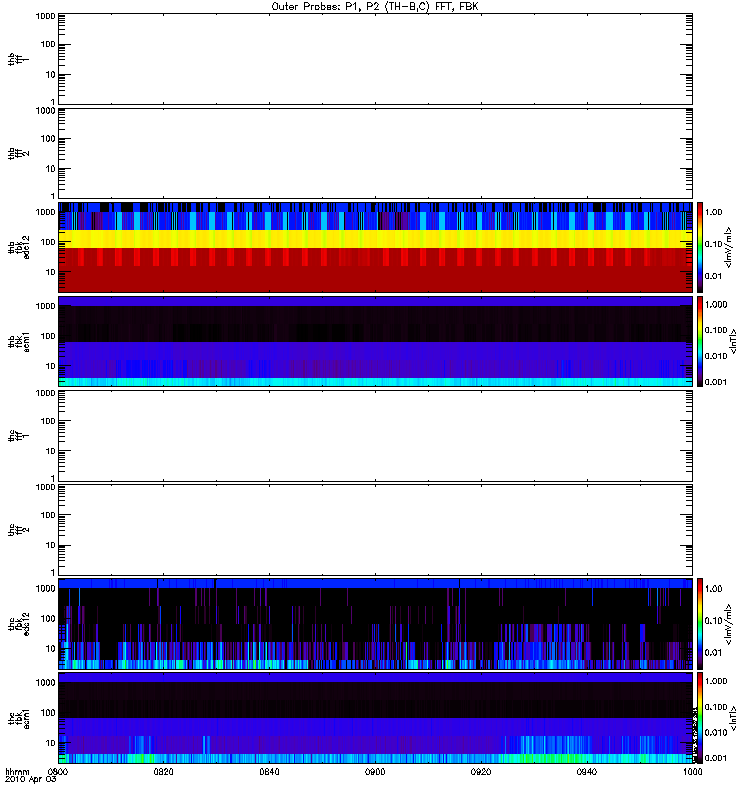This screenshot has height=800, width=750.
Task: Click the thb fbk scm1 color bar
Action: (700, 341)
